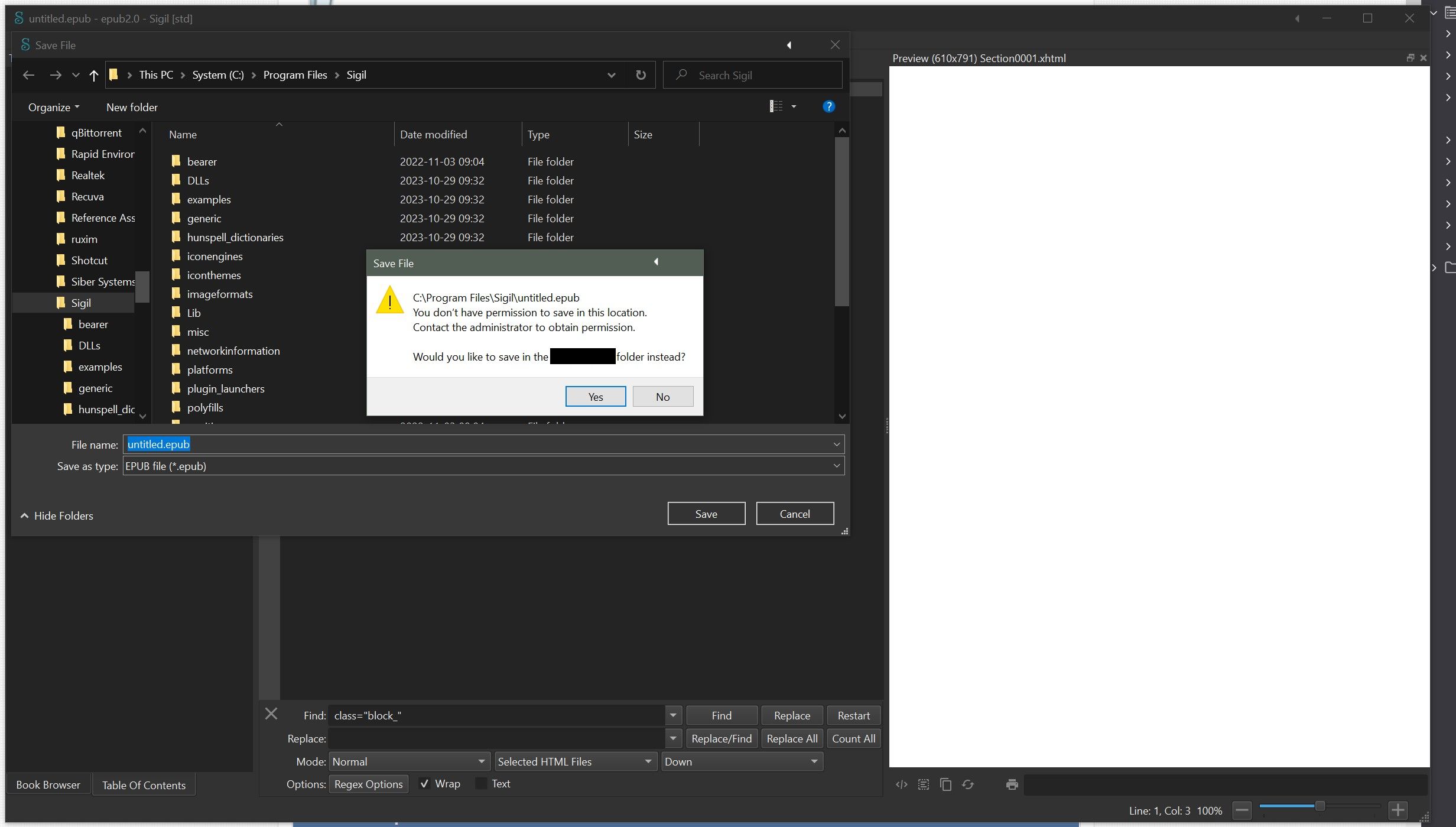This screenshot has width=1456, height=827.
Task: Switch to the Table Of Contents tab
Action: [144, 785]
